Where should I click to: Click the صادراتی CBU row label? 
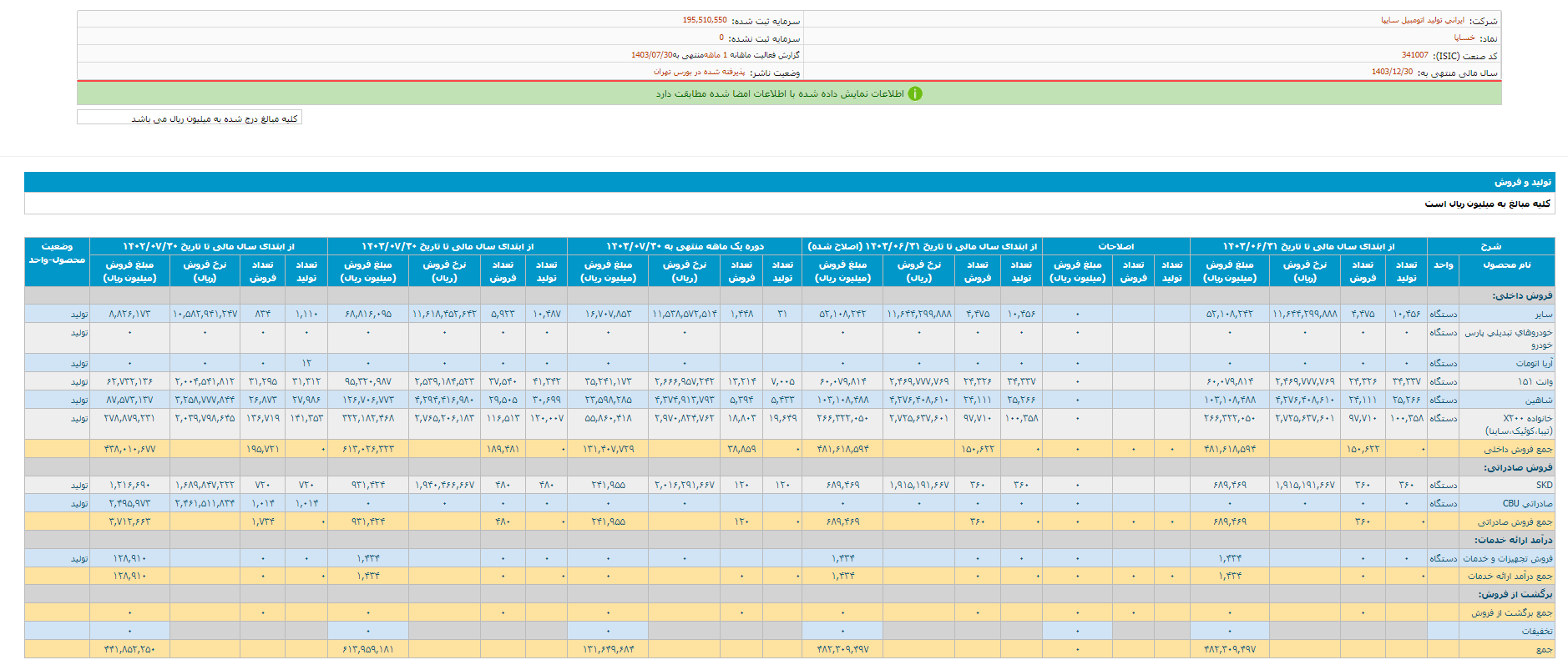[x=1527, y=503]
